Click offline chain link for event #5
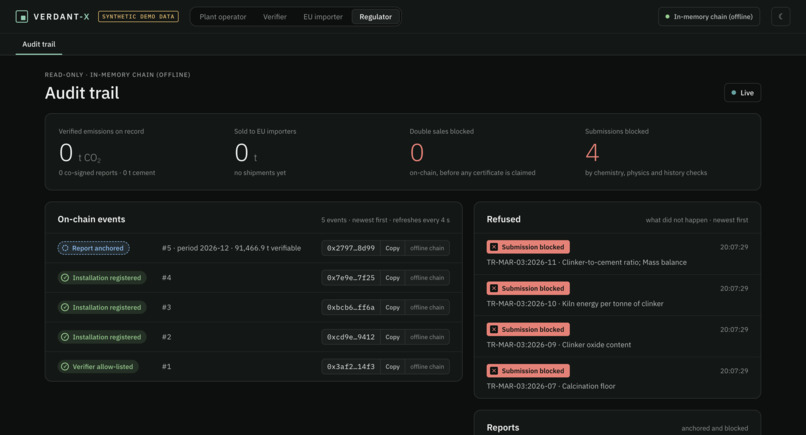This screenshot has width=806, height=435. click(427, 248)
